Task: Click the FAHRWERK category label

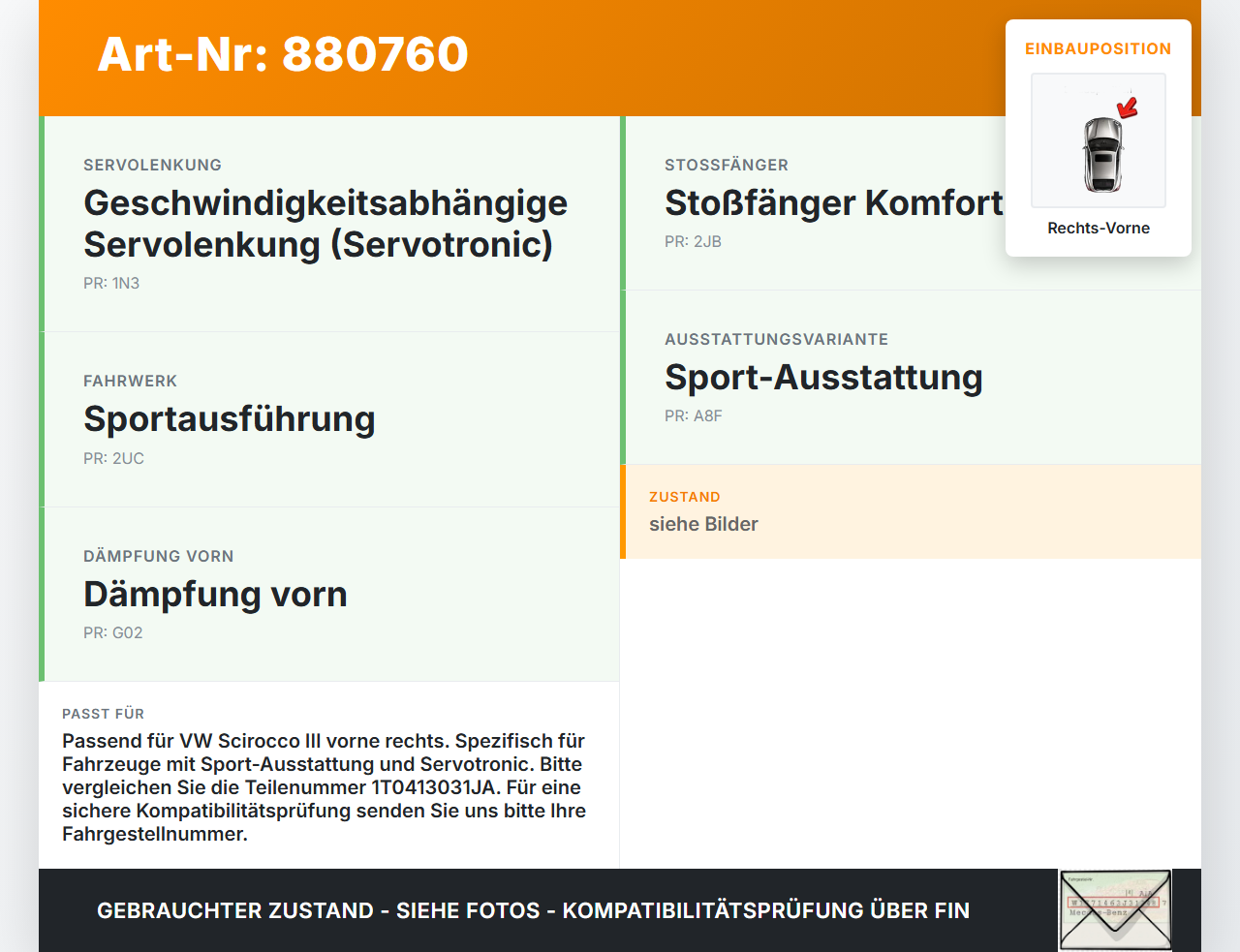Action: [x=130, y=382]
